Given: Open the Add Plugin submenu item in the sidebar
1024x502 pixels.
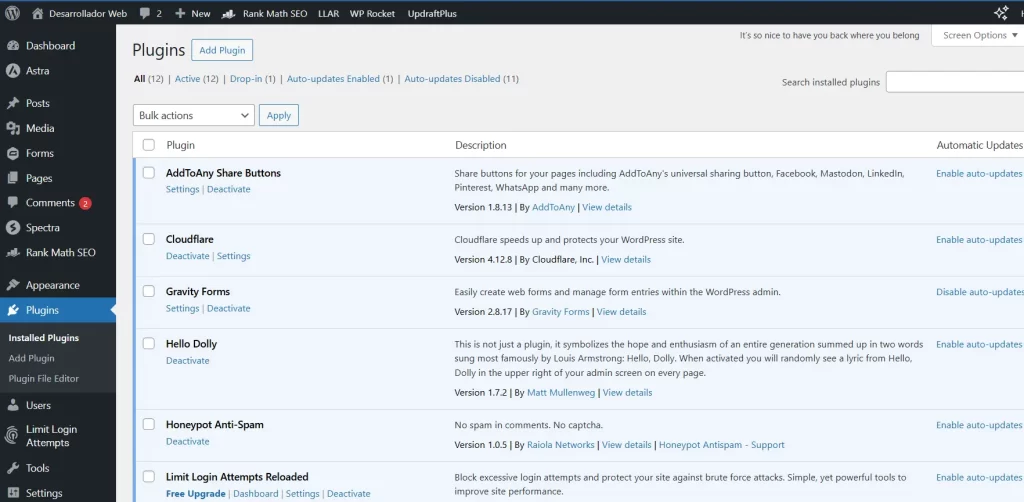Looking at the screenshot, I should click(31, 358).
